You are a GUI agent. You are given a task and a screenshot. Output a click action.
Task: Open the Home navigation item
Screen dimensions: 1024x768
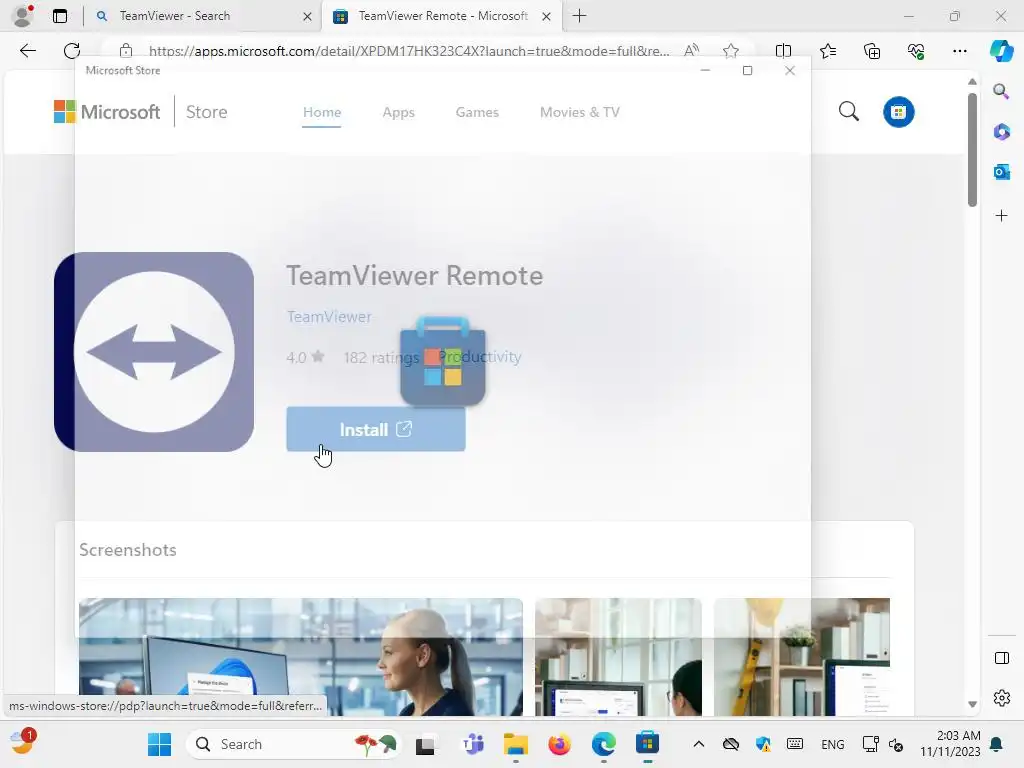point(321,112)
